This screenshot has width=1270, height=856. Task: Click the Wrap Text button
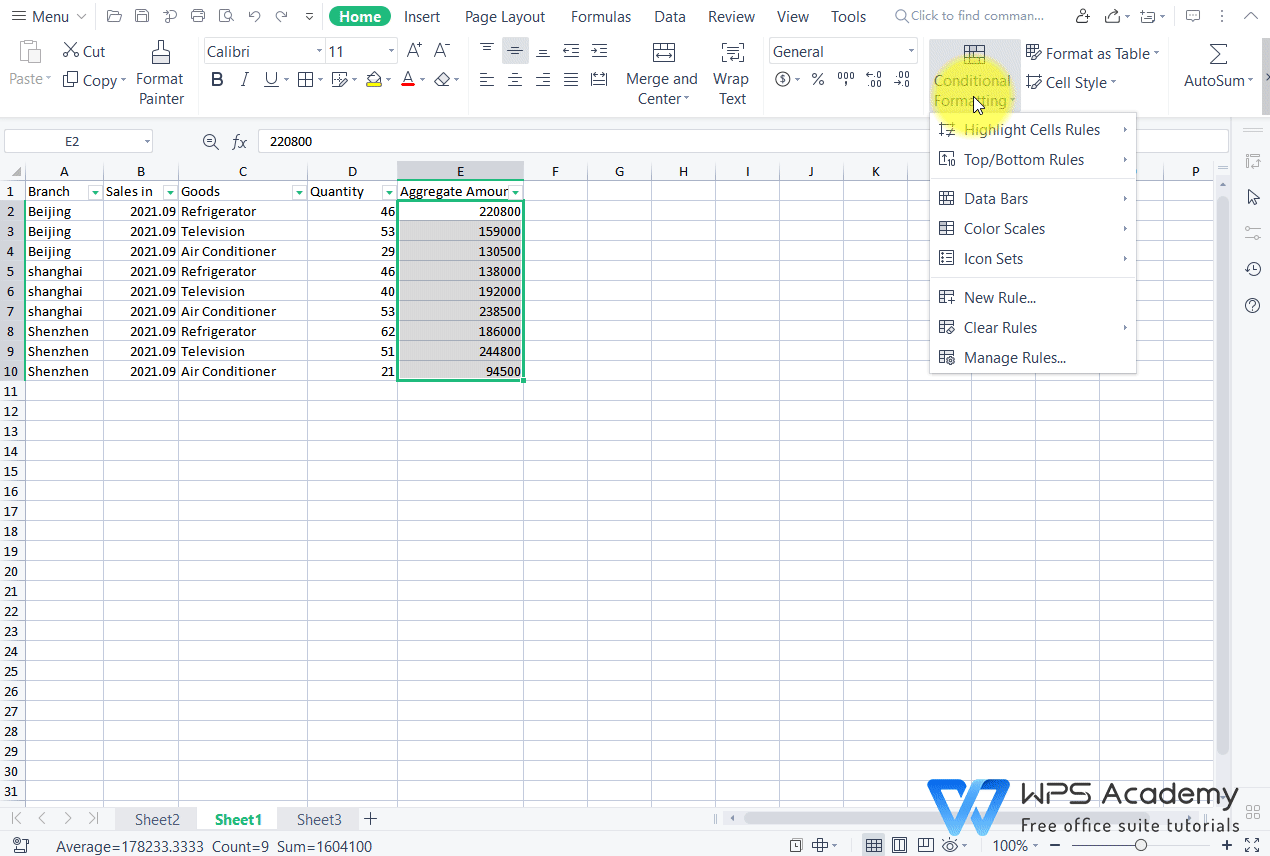(x=732, y=73)
